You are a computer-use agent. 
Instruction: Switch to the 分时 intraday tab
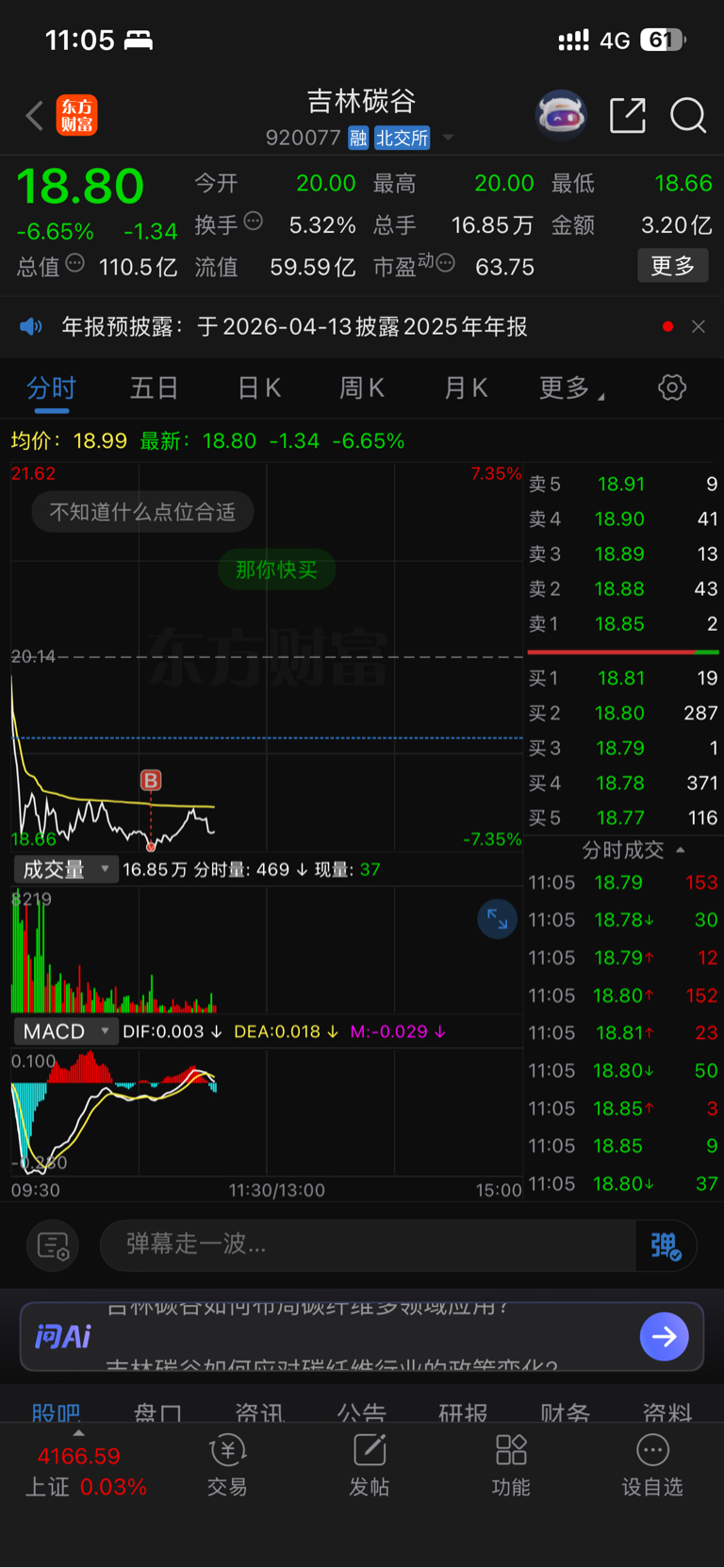click(x=51, y=388)
